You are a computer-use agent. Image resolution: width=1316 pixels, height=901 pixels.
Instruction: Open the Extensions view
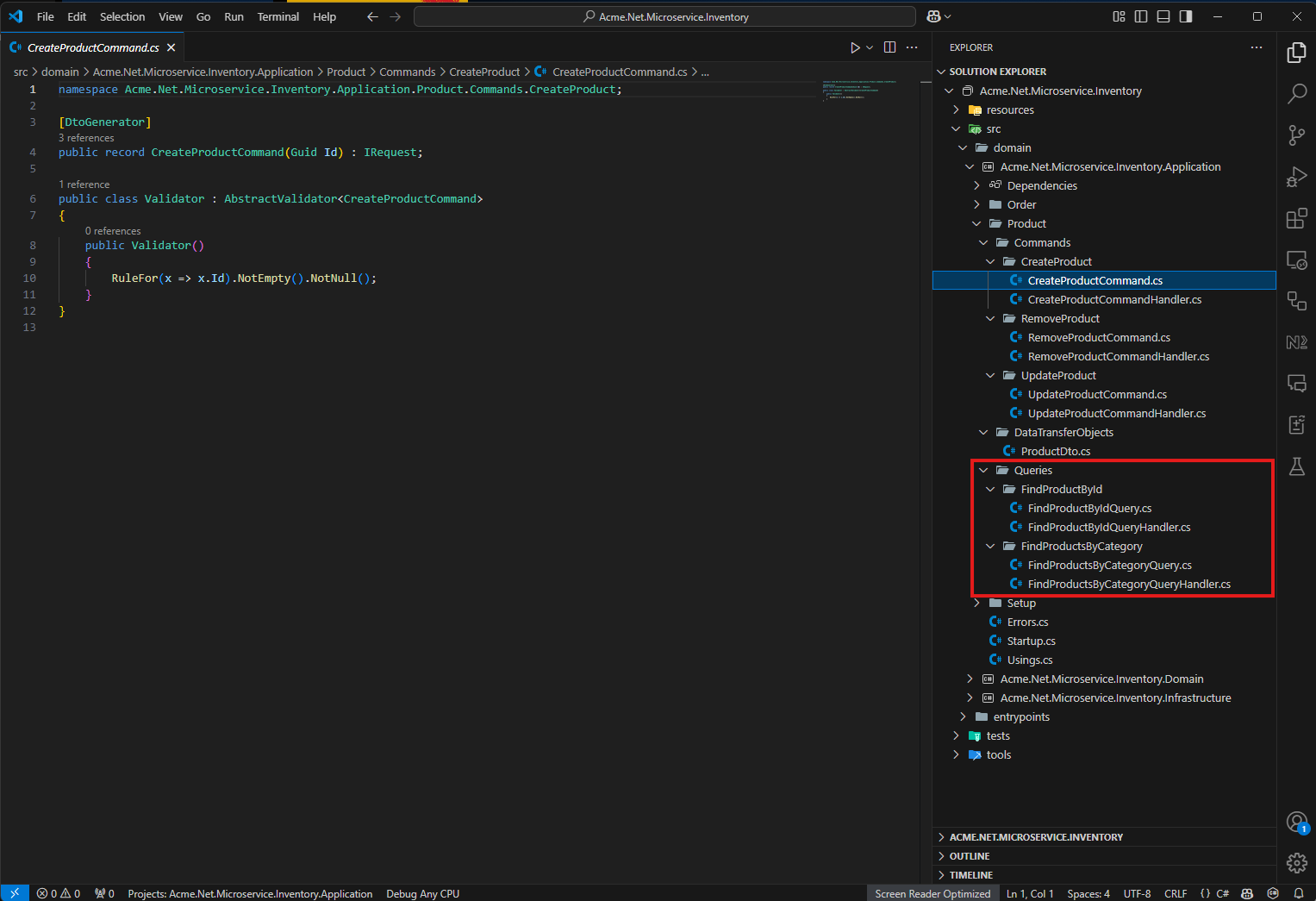(1296, 218)
